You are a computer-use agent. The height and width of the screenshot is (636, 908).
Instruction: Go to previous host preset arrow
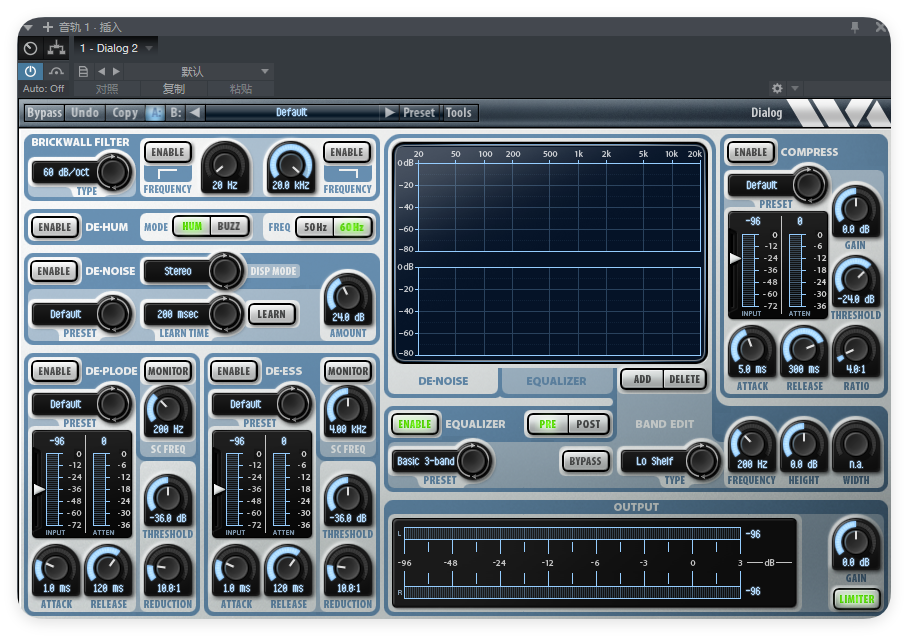(102, 71)
